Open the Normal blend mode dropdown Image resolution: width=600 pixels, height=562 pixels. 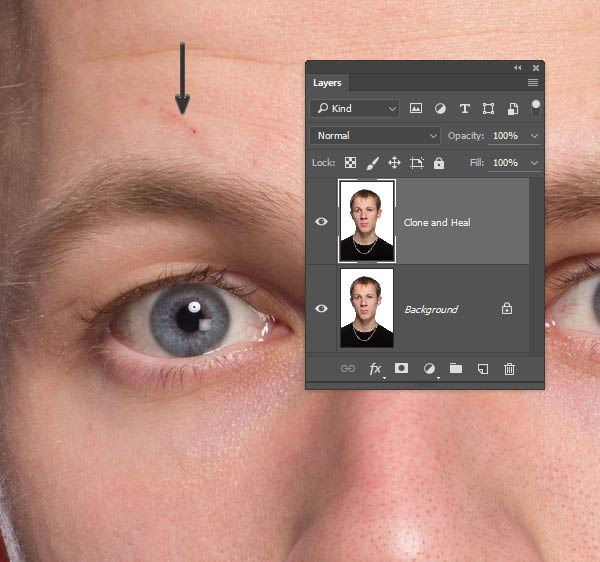pos(375,135)
